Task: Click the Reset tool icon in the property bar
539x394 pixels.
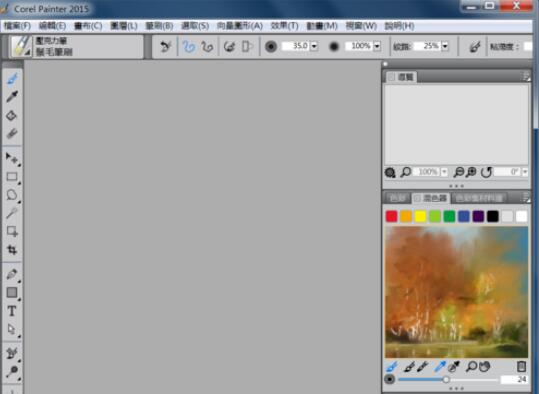Action: pyautogui.click(x=166, y=46)
